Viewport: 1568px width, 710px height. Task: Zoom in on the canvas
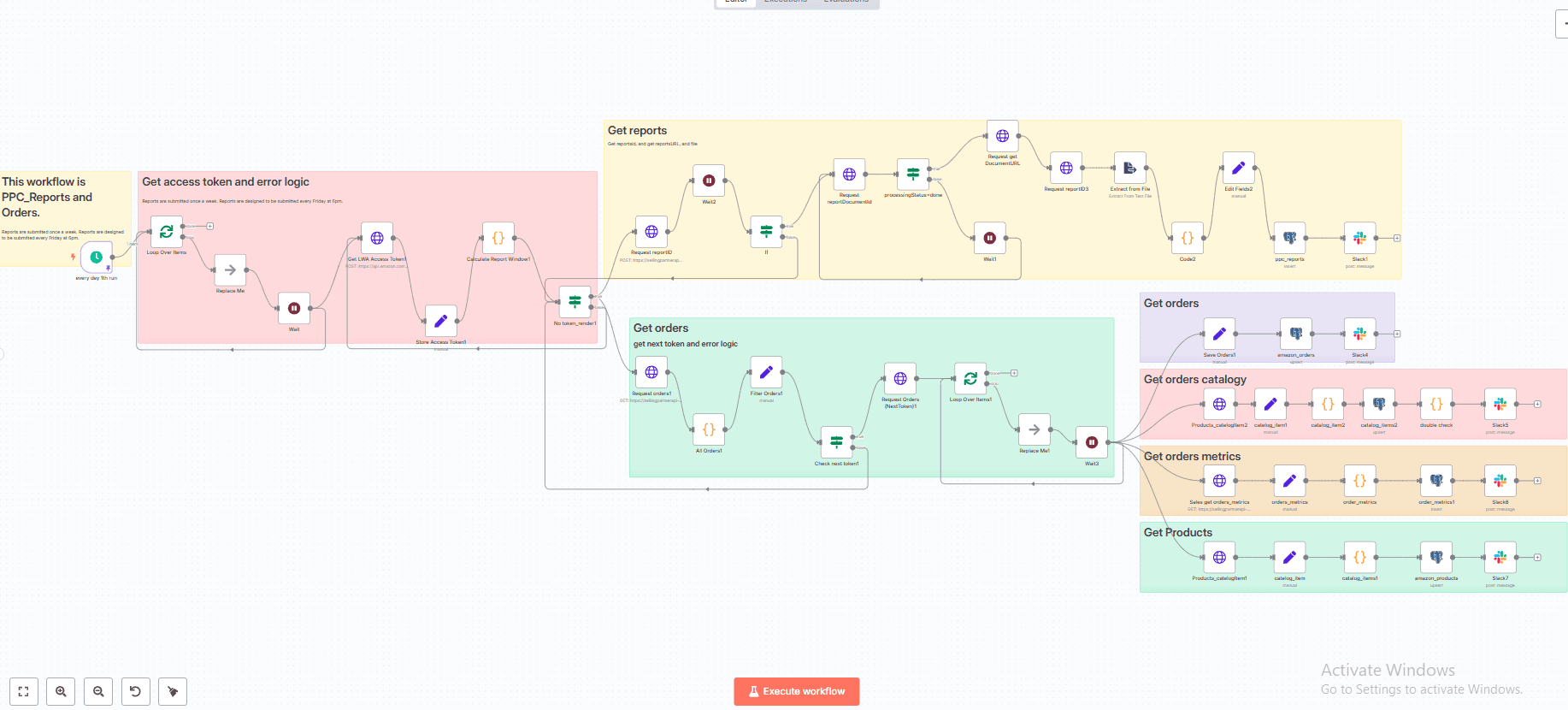[61, 691]
